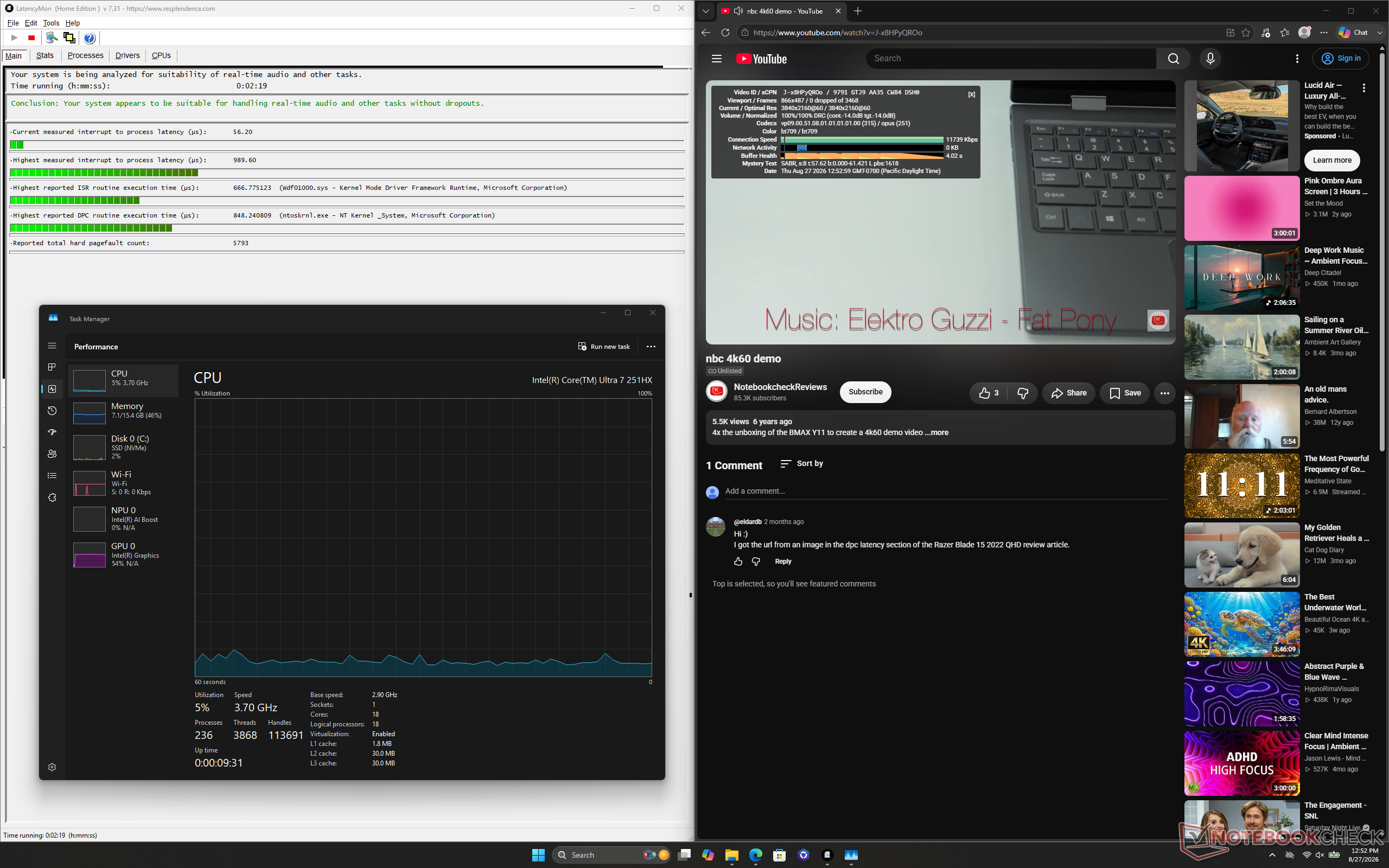Like the nbc 4k60 demo video

point(989,393)
